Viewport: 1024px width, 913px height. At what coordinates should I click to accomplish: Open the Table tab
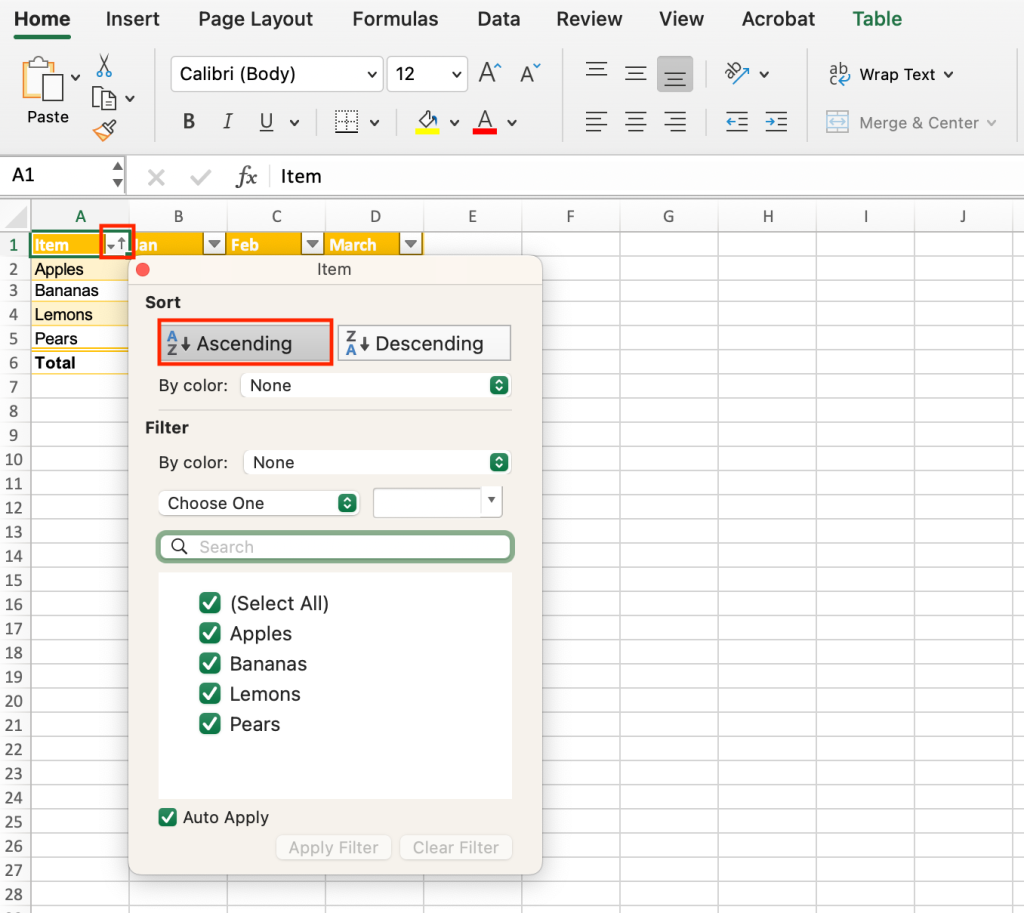[x=877, y=18]
